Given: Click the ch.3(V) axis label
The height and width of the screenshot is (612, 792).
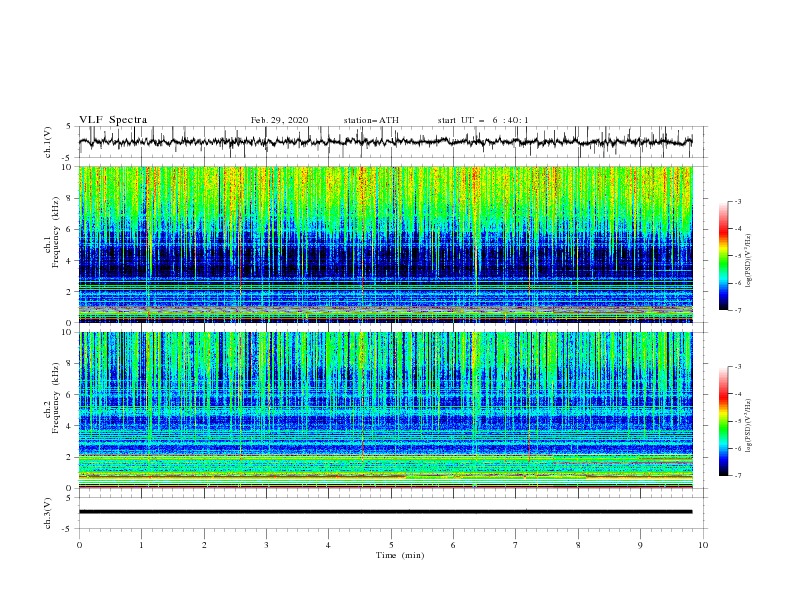Looking at the screenshot, I should pyautogui.click(x=48, y=513).
